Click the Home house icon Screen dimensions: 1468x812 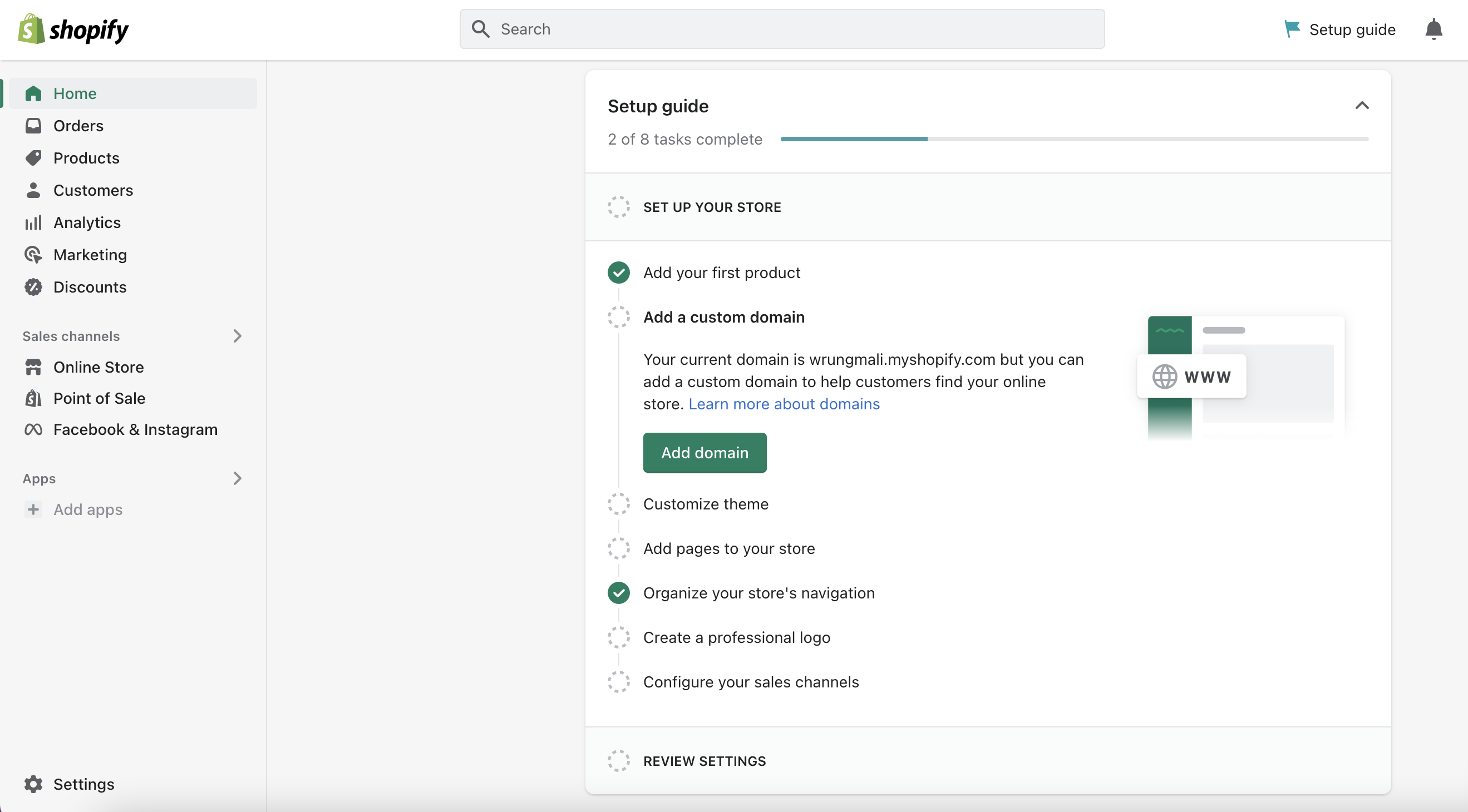pyautogui.click(x=33, y=93)
